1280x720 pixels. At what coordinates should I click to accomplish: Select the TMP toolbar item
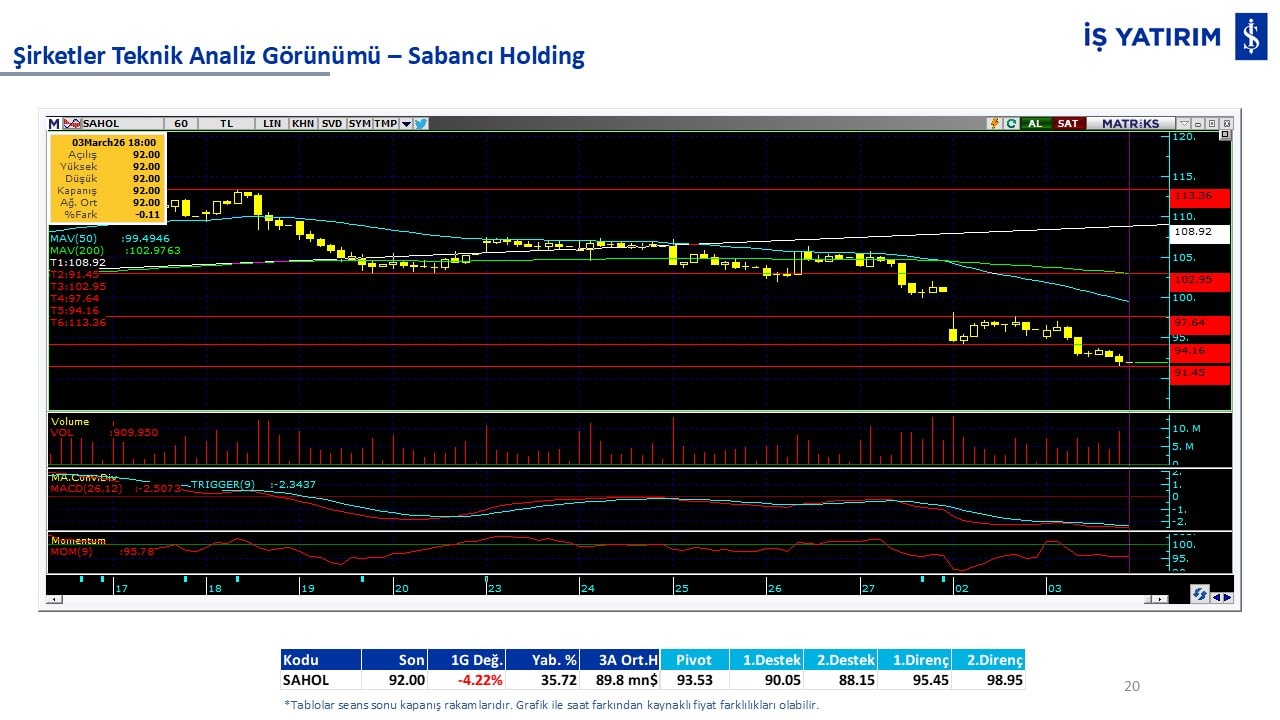(x=385, y=124)
